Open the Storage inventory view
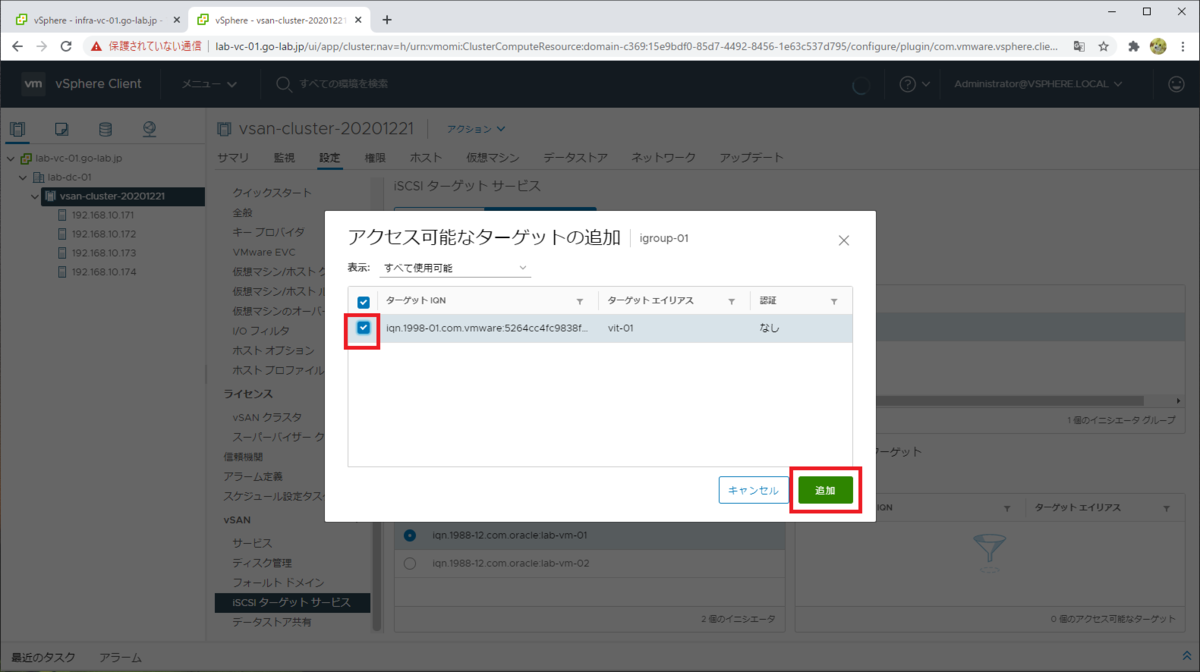The height and width of the screenshot is (672, 1200). pos(105,129)
